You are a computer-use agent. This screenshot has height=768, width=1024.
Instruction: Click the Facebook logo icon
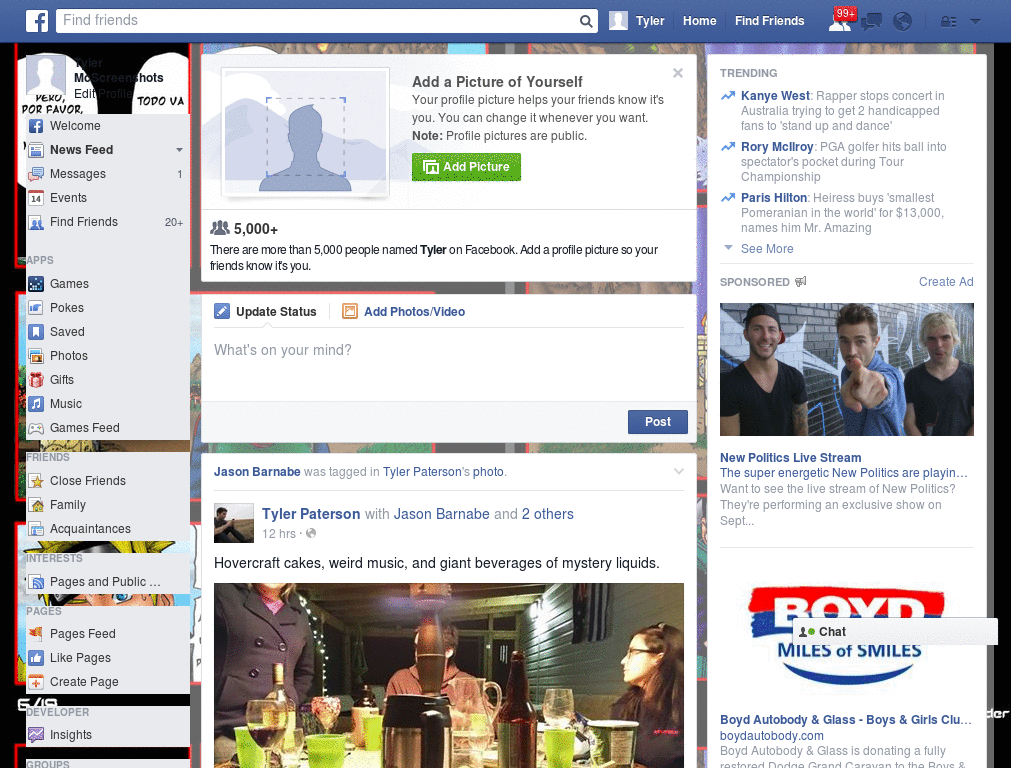pyautogui.click(x=36, y=20)
